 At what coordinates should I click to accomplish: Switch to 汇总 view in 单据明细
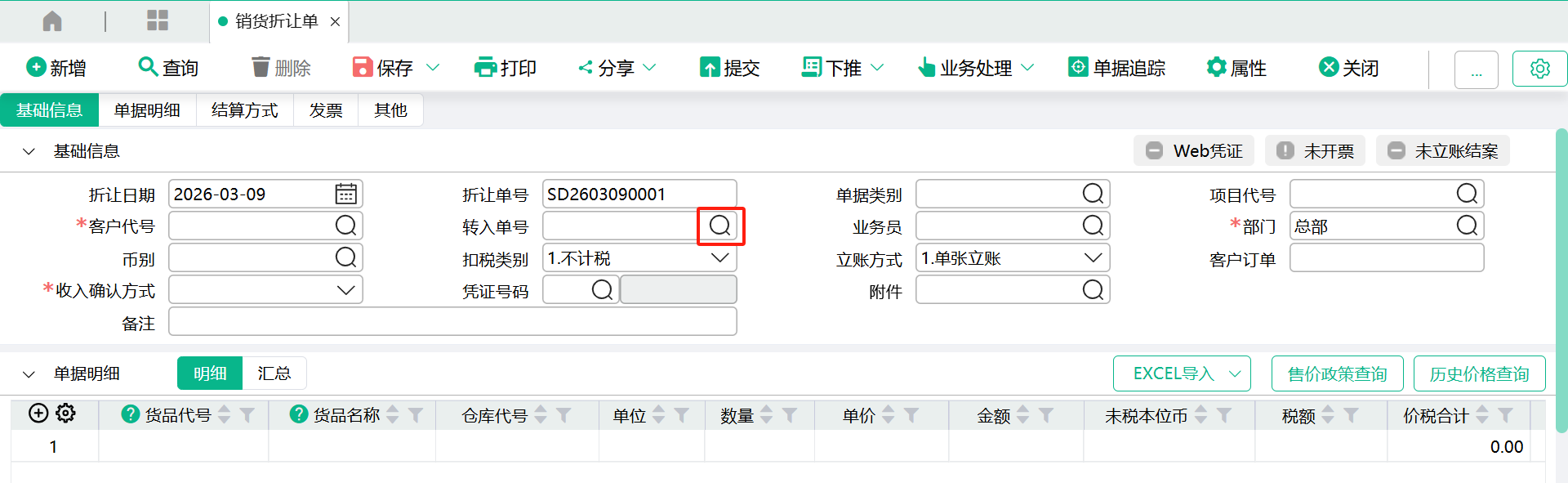tap(274, 373)
